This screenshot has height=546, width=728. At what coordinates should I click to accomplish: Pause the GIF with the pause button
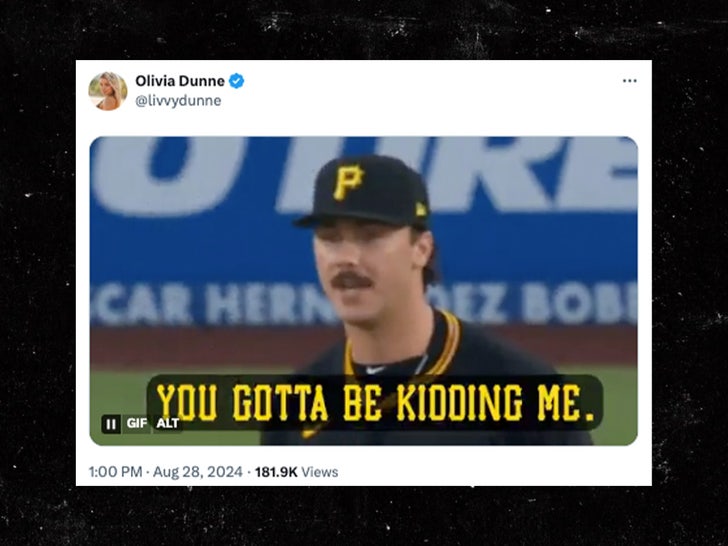click(x=111, y=423)
